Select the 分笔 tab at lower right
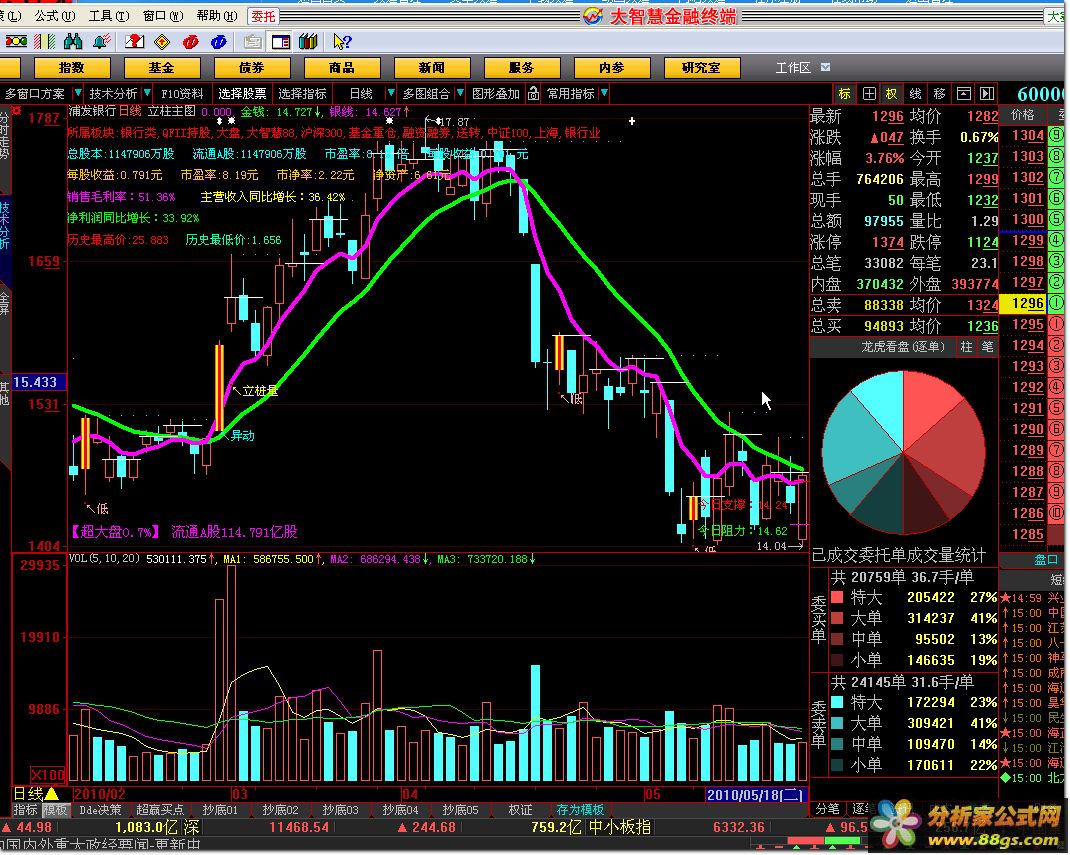This screenshot has height=855, width=1070. tap(828, 809)
